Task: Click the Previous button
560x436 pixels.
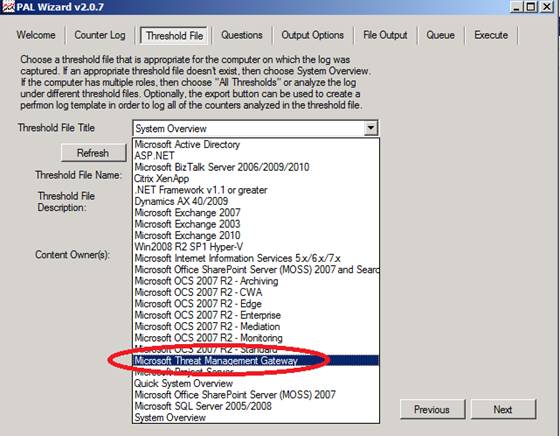Action: (432, 409)
